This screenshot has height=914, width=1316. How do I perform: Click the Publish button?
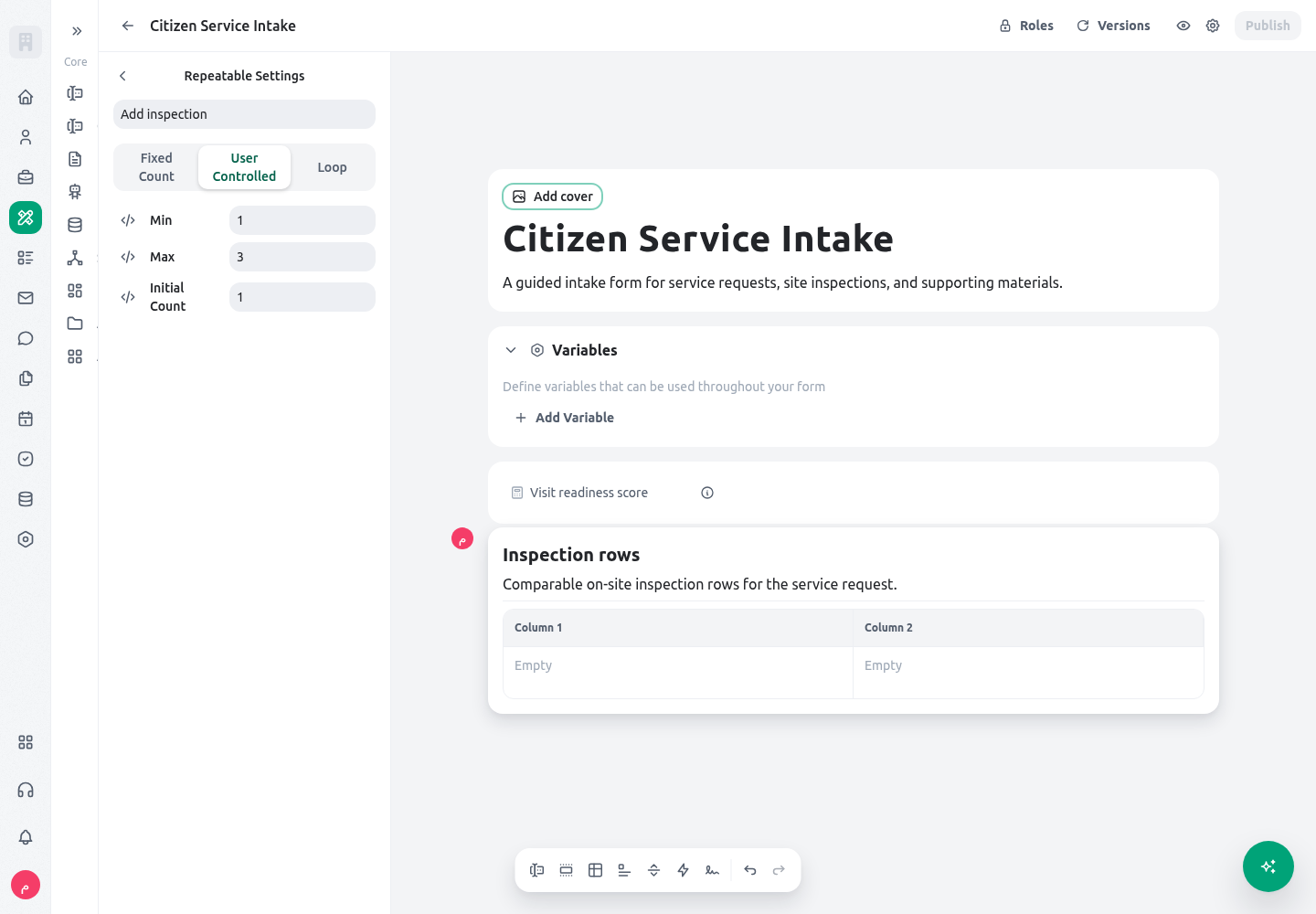tap(1268, 26)
